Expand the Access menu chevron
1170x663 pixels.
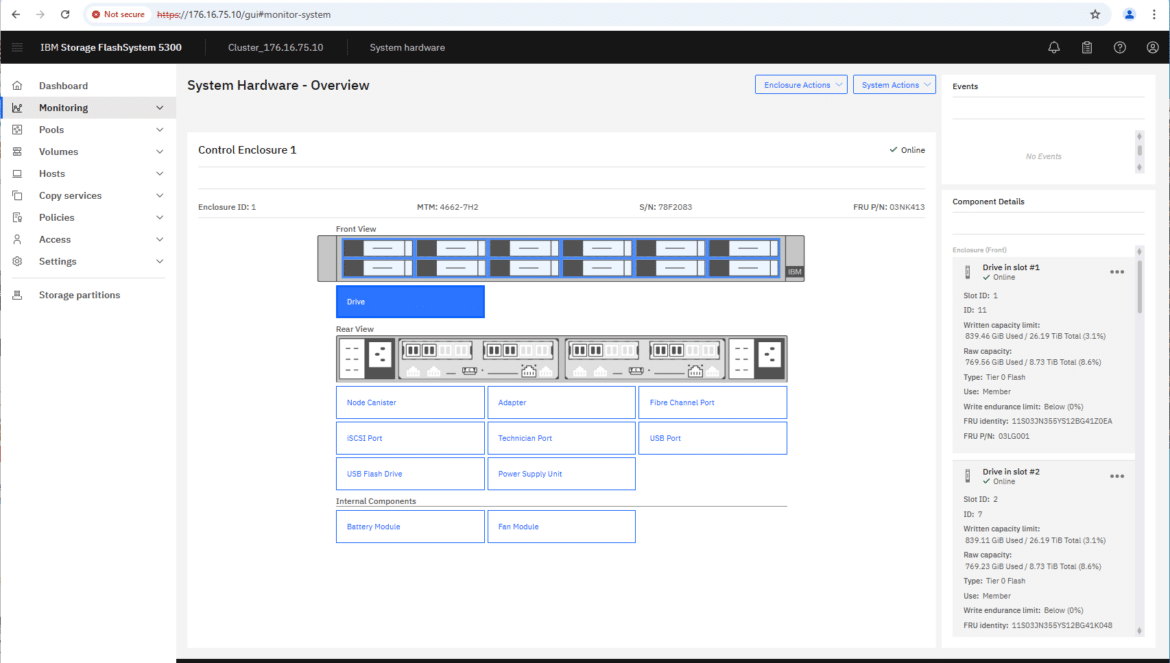[x=160, y=239]
